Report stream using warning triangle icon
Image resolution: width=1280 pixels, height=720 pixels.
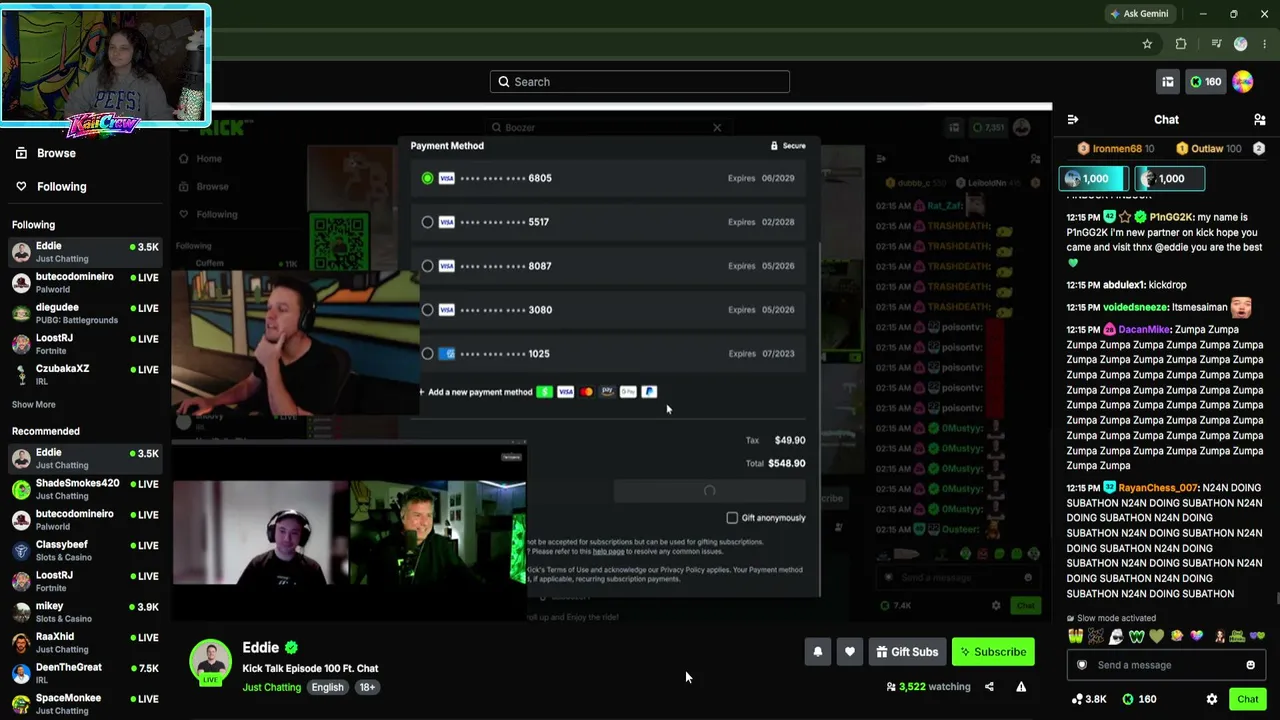tap(1021, 687)
